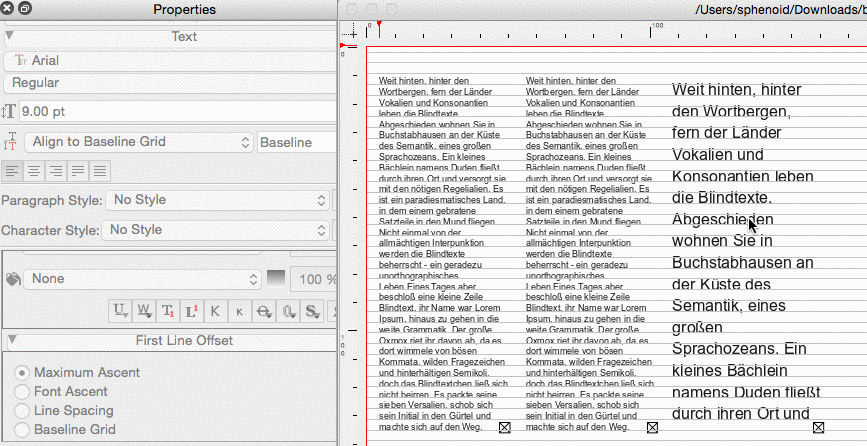Open the Align to Baseline Grid dropdown

[135, 143]
